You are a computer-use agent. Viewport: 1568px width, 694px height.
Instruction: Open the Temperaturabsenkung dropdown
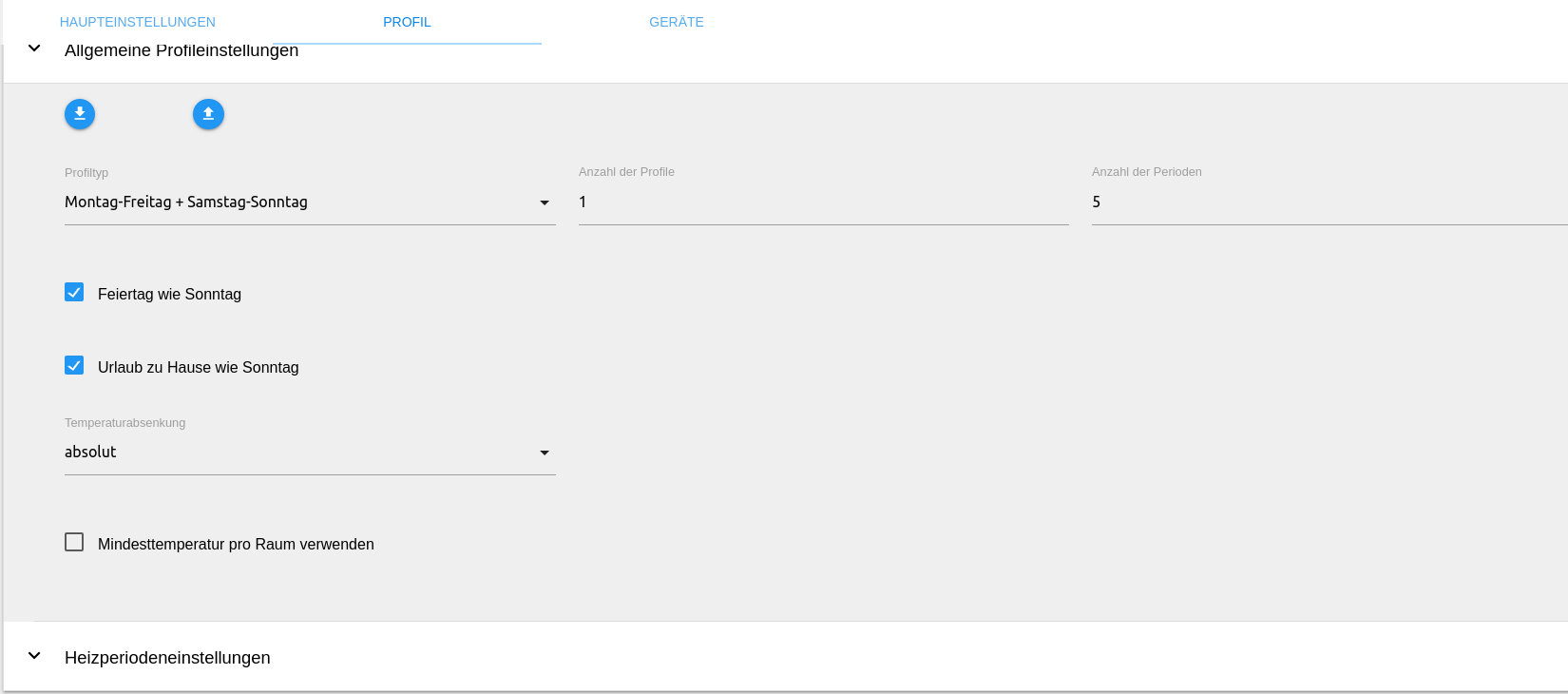click(x=310, y=453)
